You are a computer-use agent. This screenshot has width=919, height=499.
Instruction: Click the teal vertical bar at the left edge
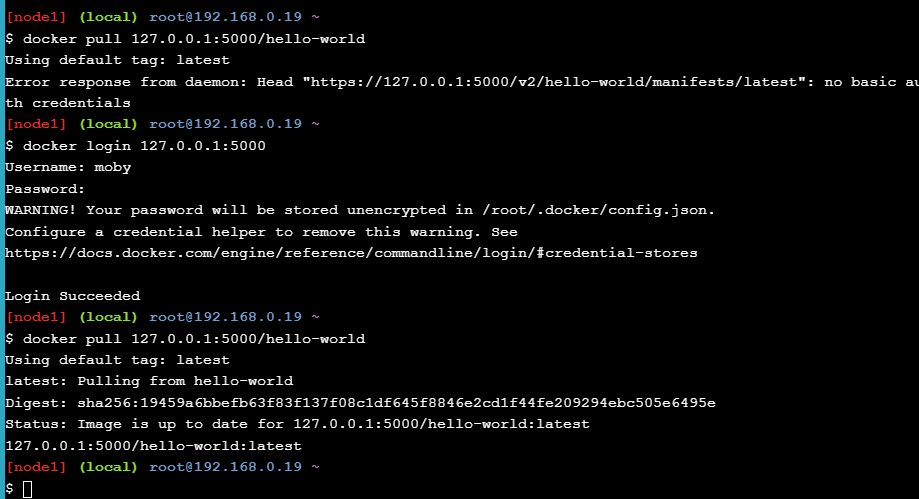tap(2, 250)
